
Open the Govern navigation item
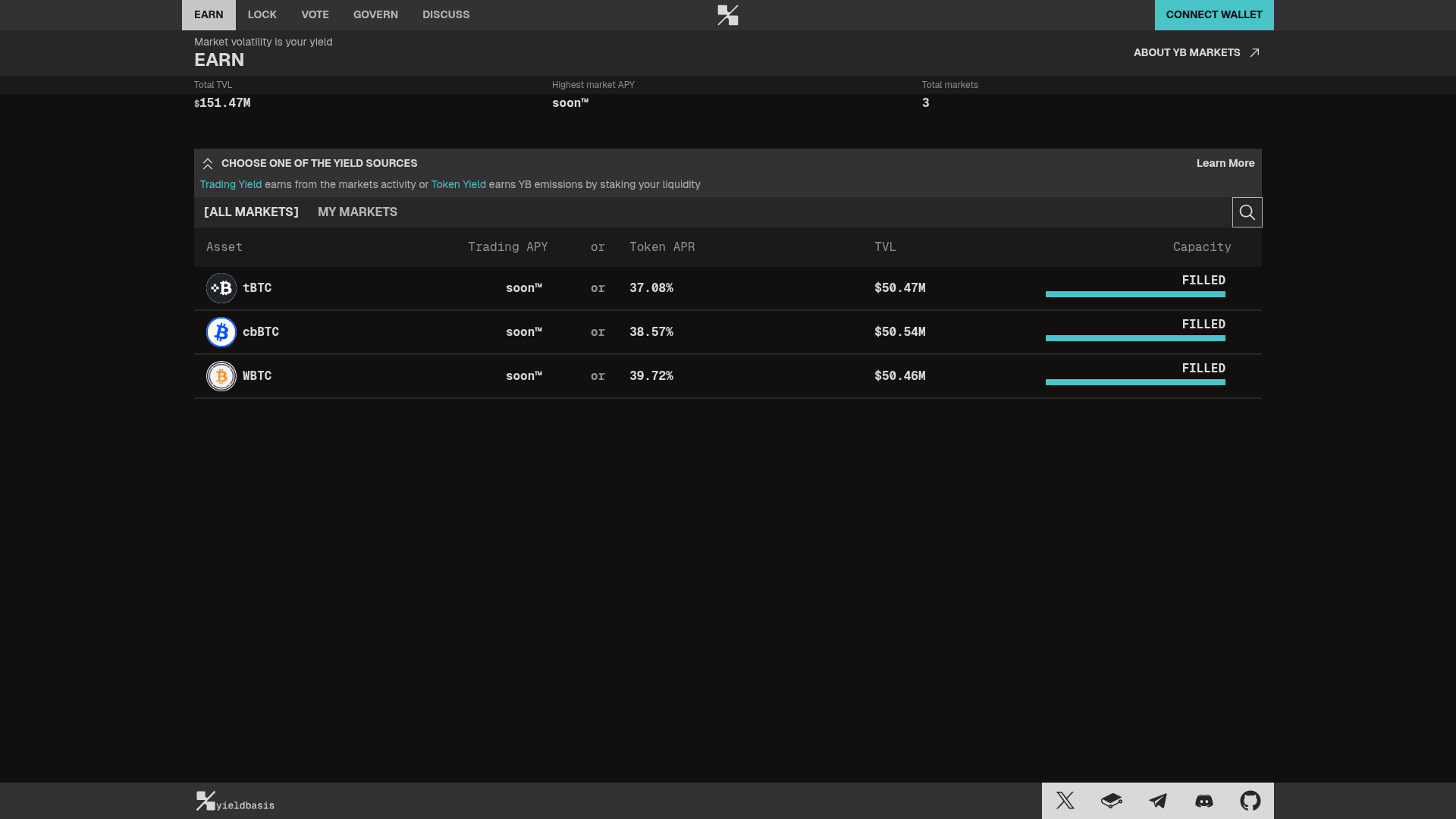(375, 15)
